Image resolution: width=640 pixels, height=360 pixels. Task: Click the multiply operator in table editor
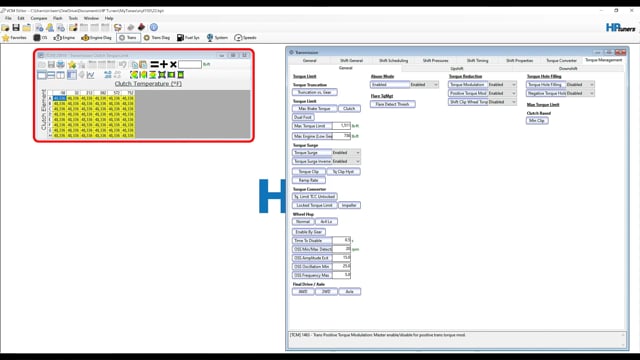tap(173, 64)
